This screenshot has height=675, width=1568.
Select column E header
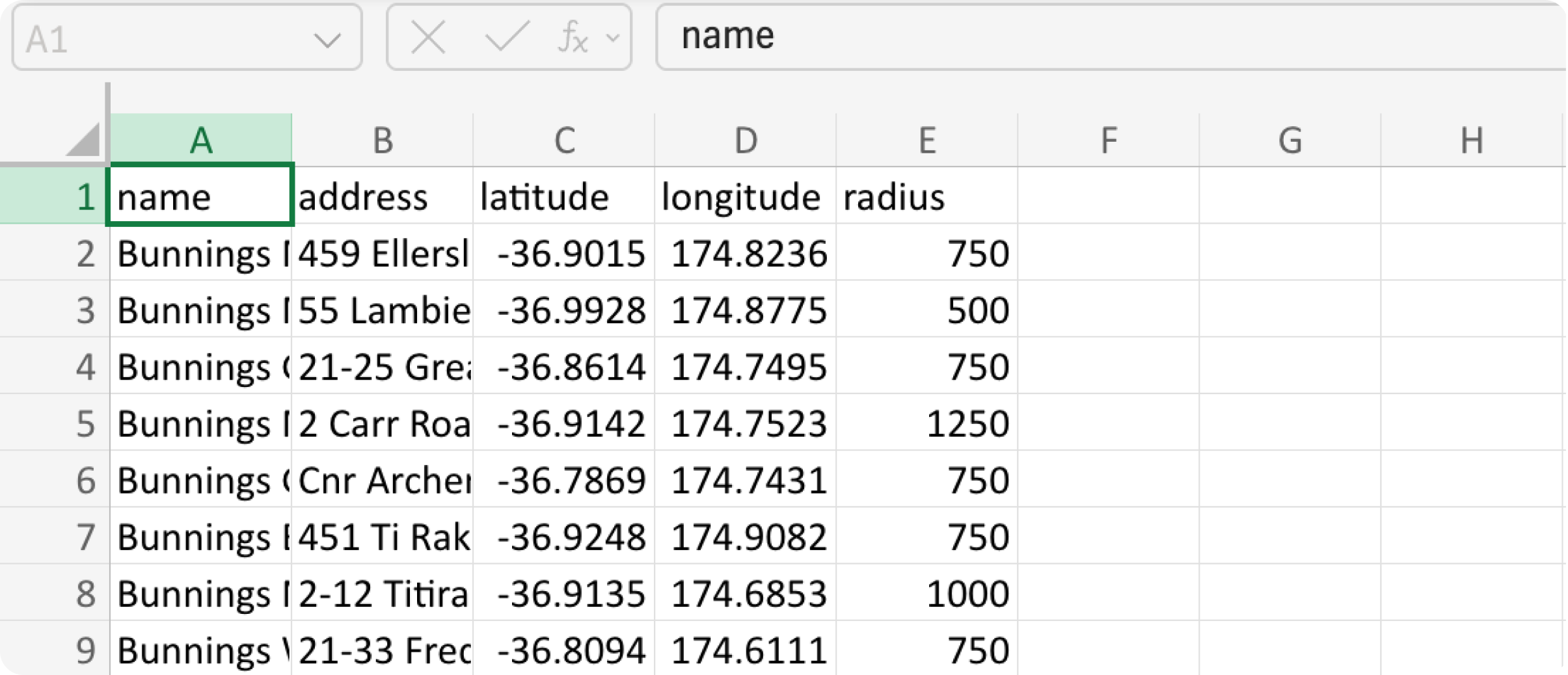(927, 140)
